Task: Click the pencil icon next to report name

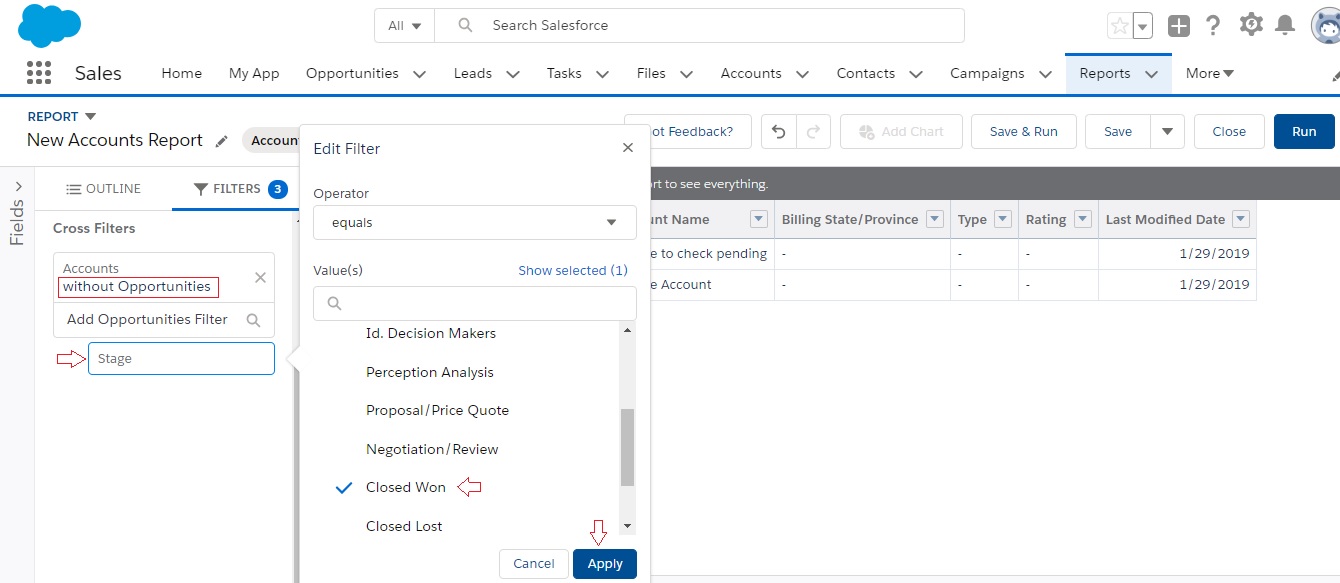Action: (222, 141)
